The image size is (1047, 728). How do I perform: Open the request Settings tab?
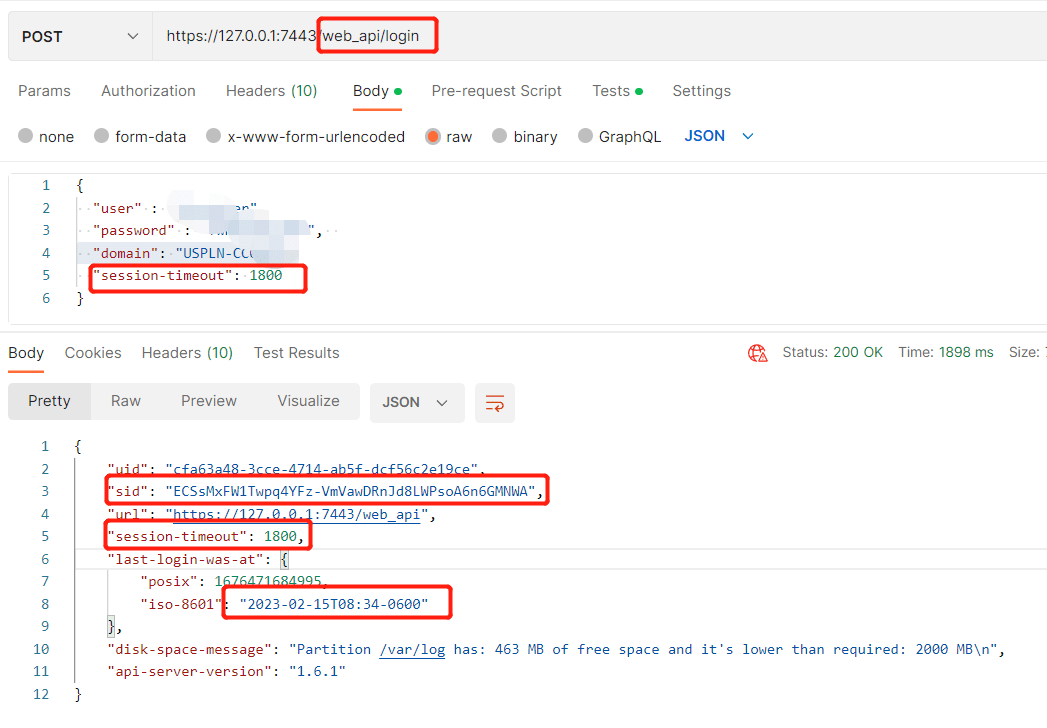(x=701, y=91)
